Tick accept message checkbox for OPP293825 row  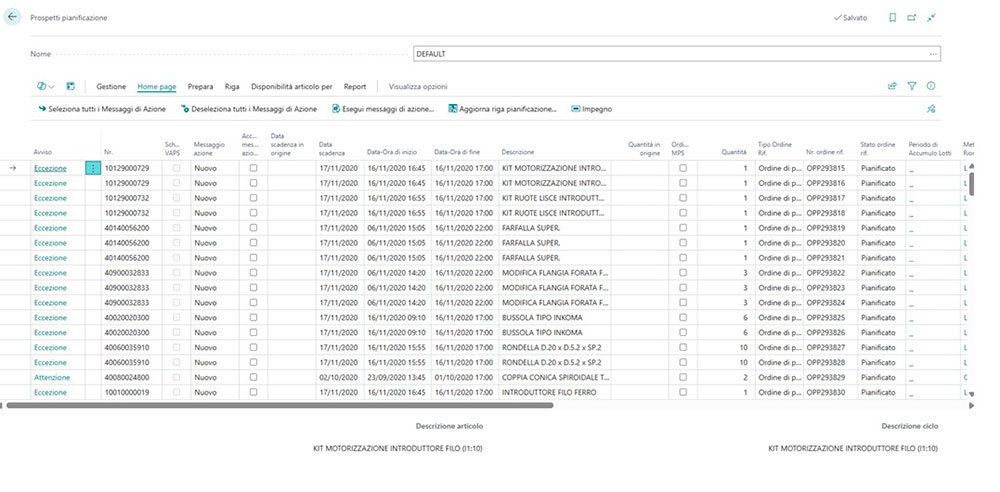pos(253,317)
